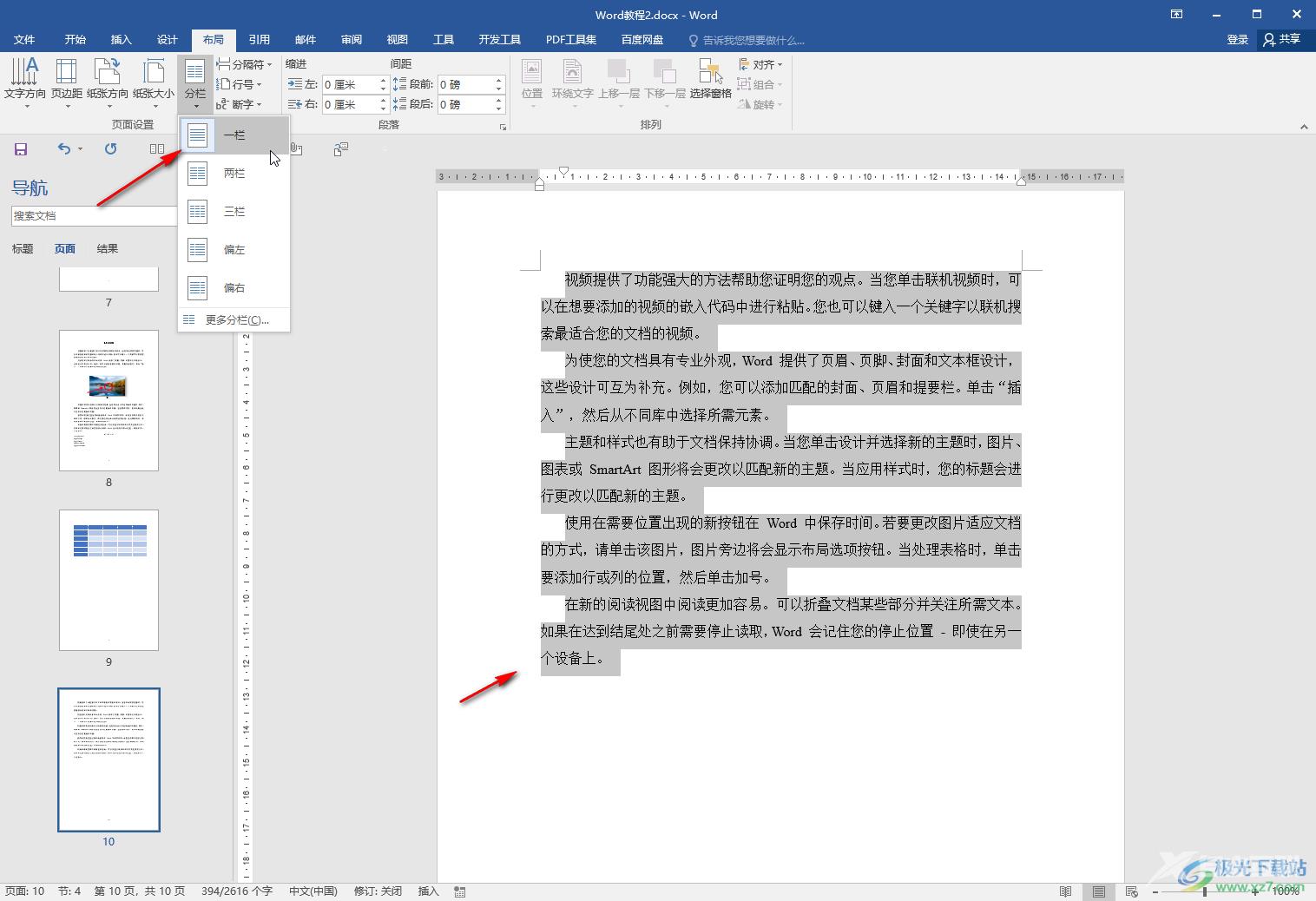Increase 段前 spacing before stepper

tap(499, 80)
